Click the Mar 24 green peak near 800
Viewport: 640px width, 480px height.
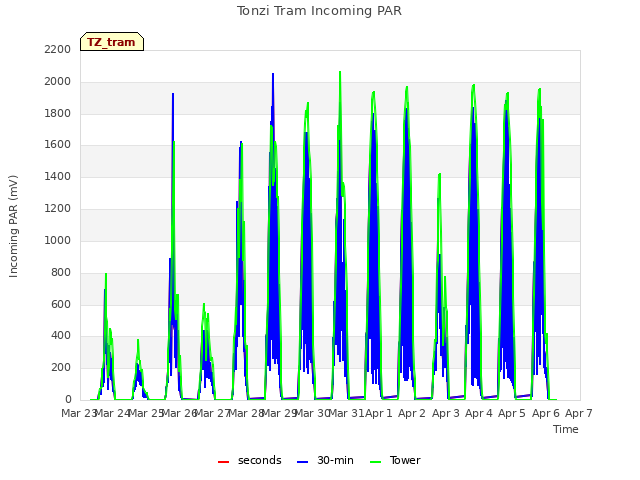(x=106, y=274)
